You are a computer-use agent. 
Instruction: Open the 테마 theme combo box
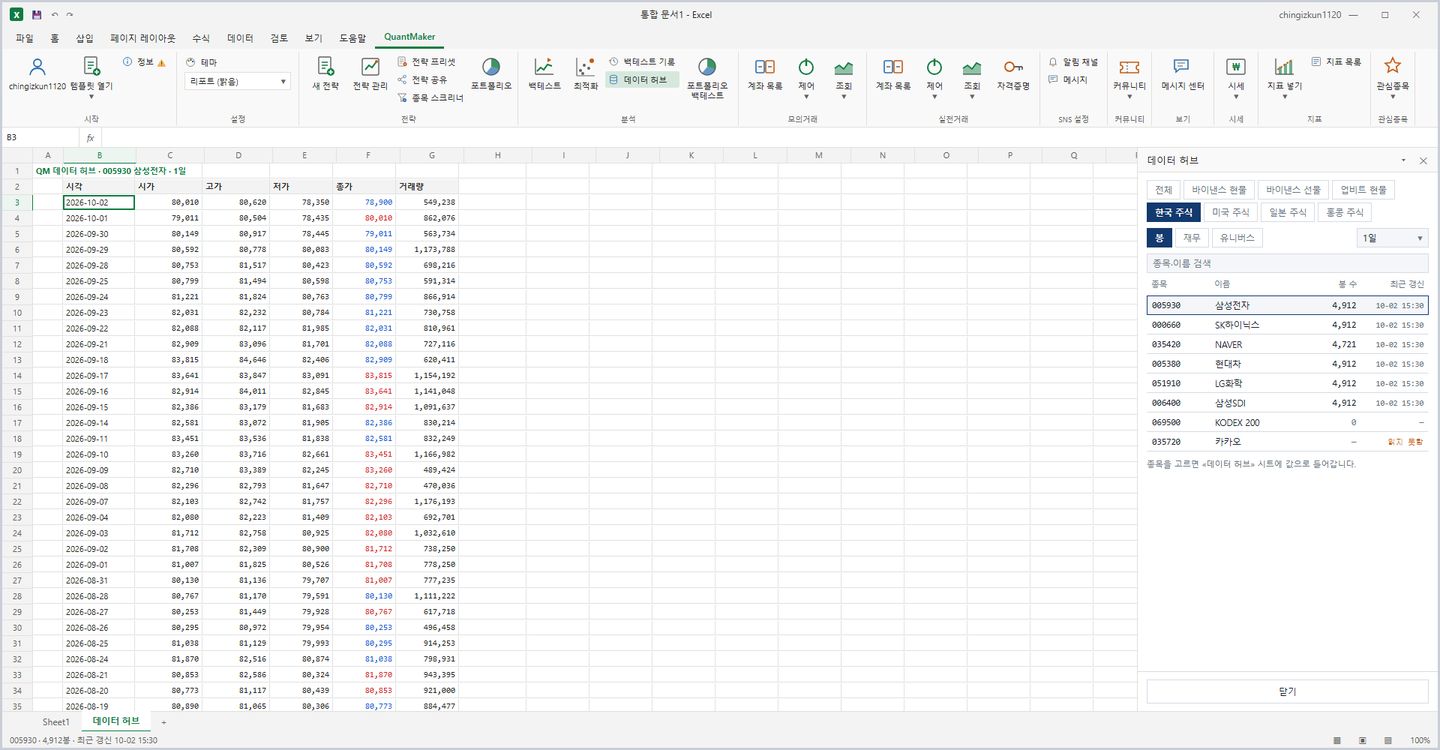click(238, 82)
